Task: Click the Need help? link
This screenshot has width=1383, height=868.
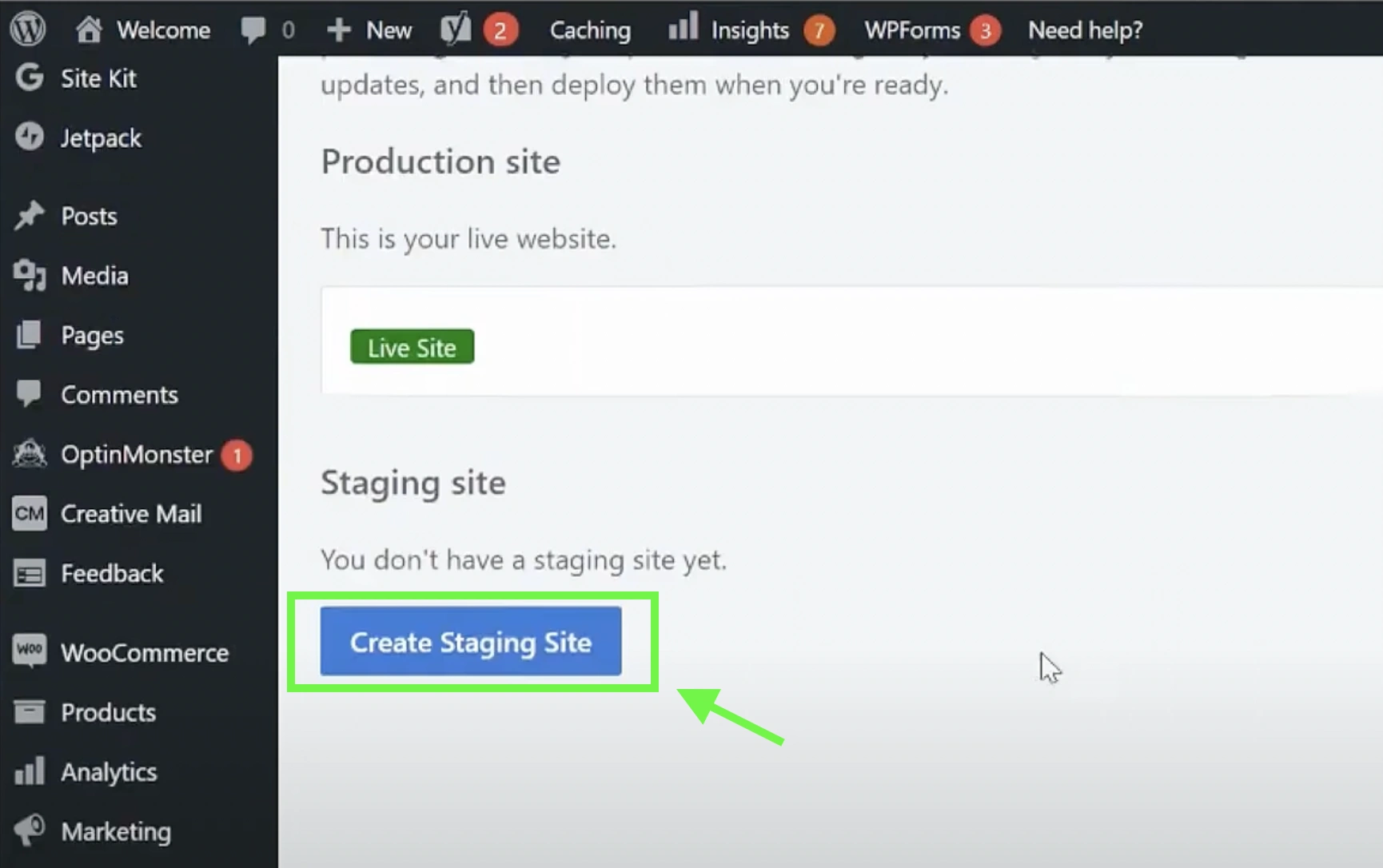Action: tap(1085, 30)
